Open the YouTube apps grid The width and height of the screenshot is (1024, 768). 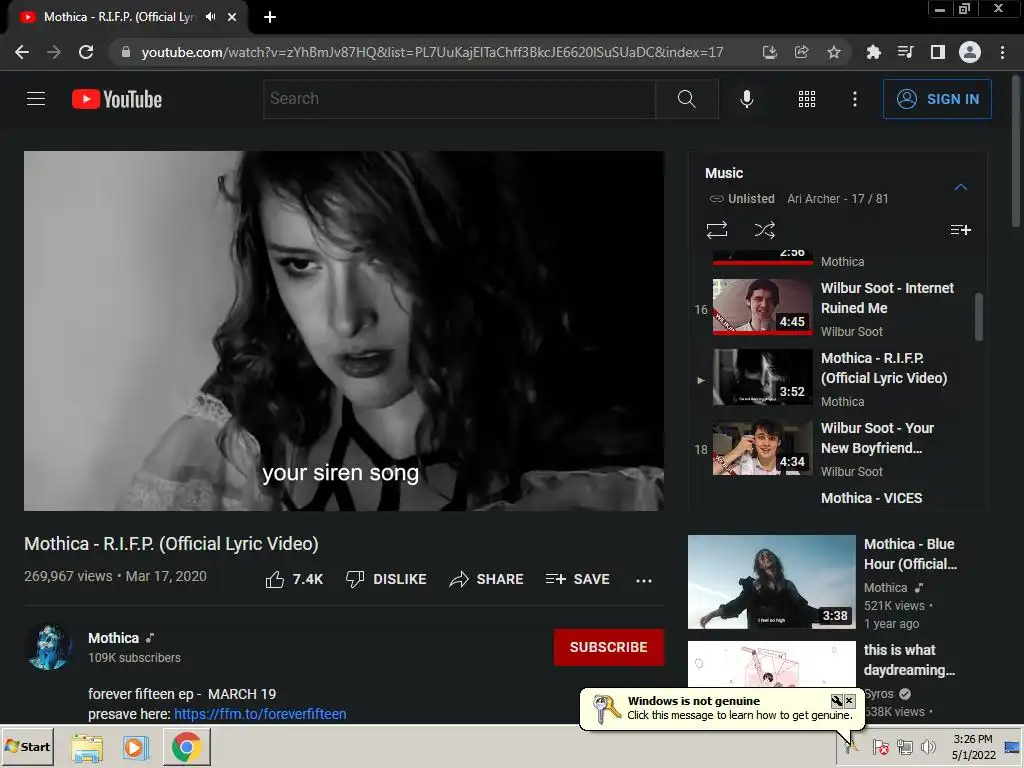807,99
